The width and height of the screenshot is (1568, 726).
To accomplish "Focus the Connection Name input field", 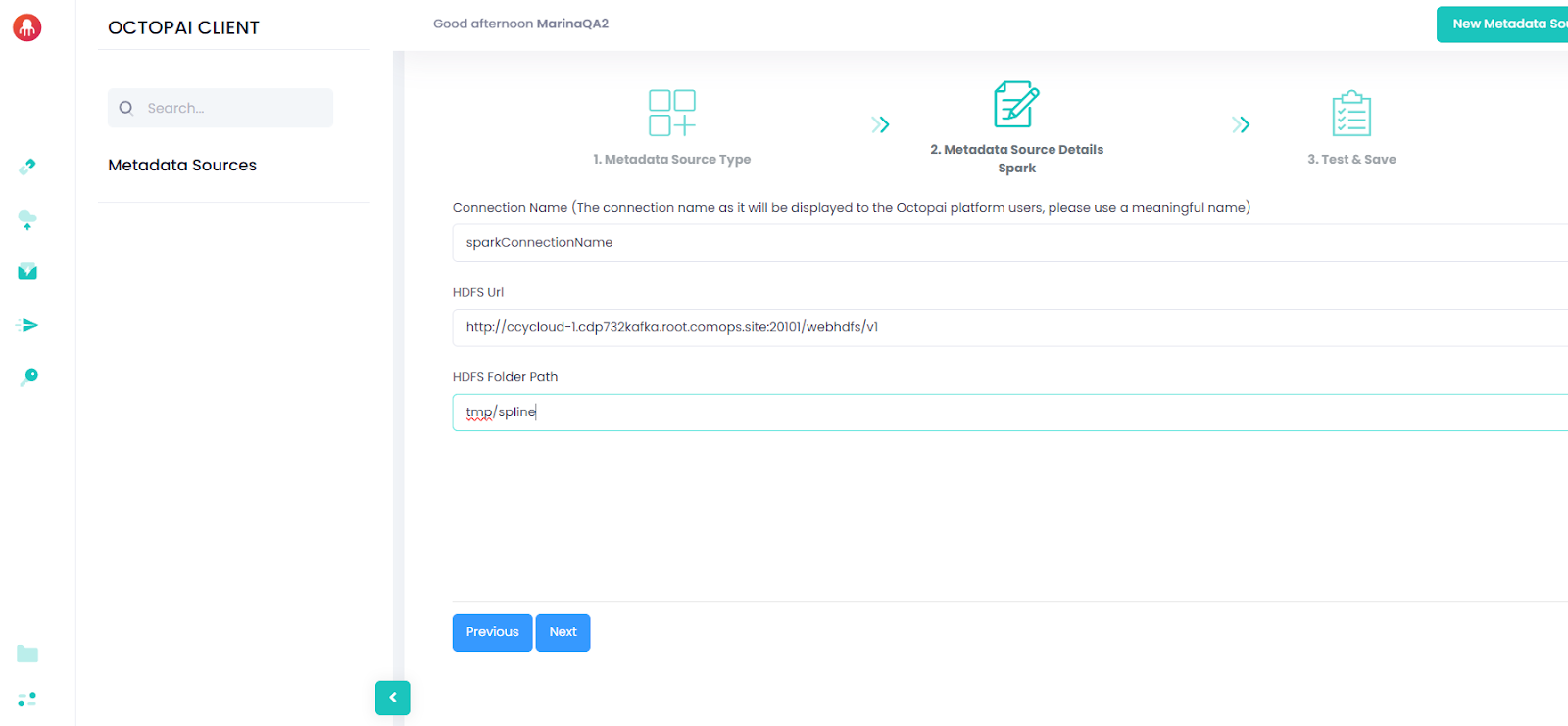I will (1009, 243).
